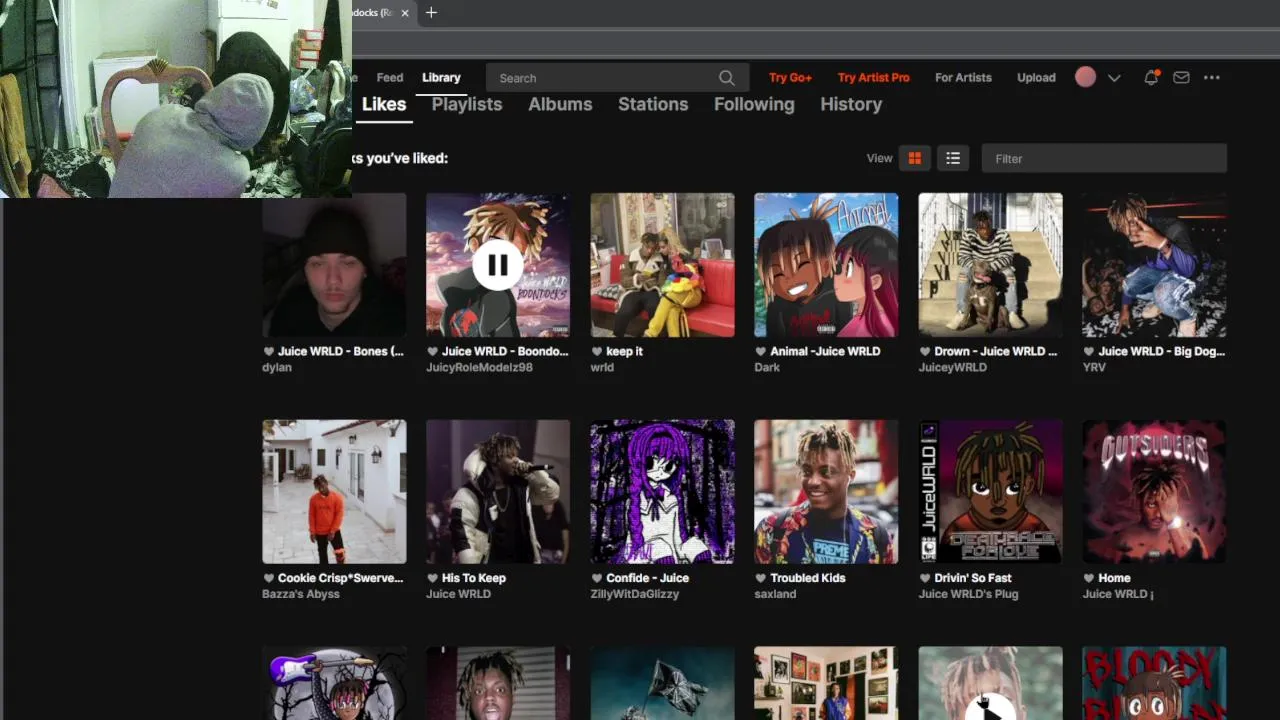Open Drown - Juice WRLD cover art
Viewport: 1280px width, 720px height.
point(990,265)
